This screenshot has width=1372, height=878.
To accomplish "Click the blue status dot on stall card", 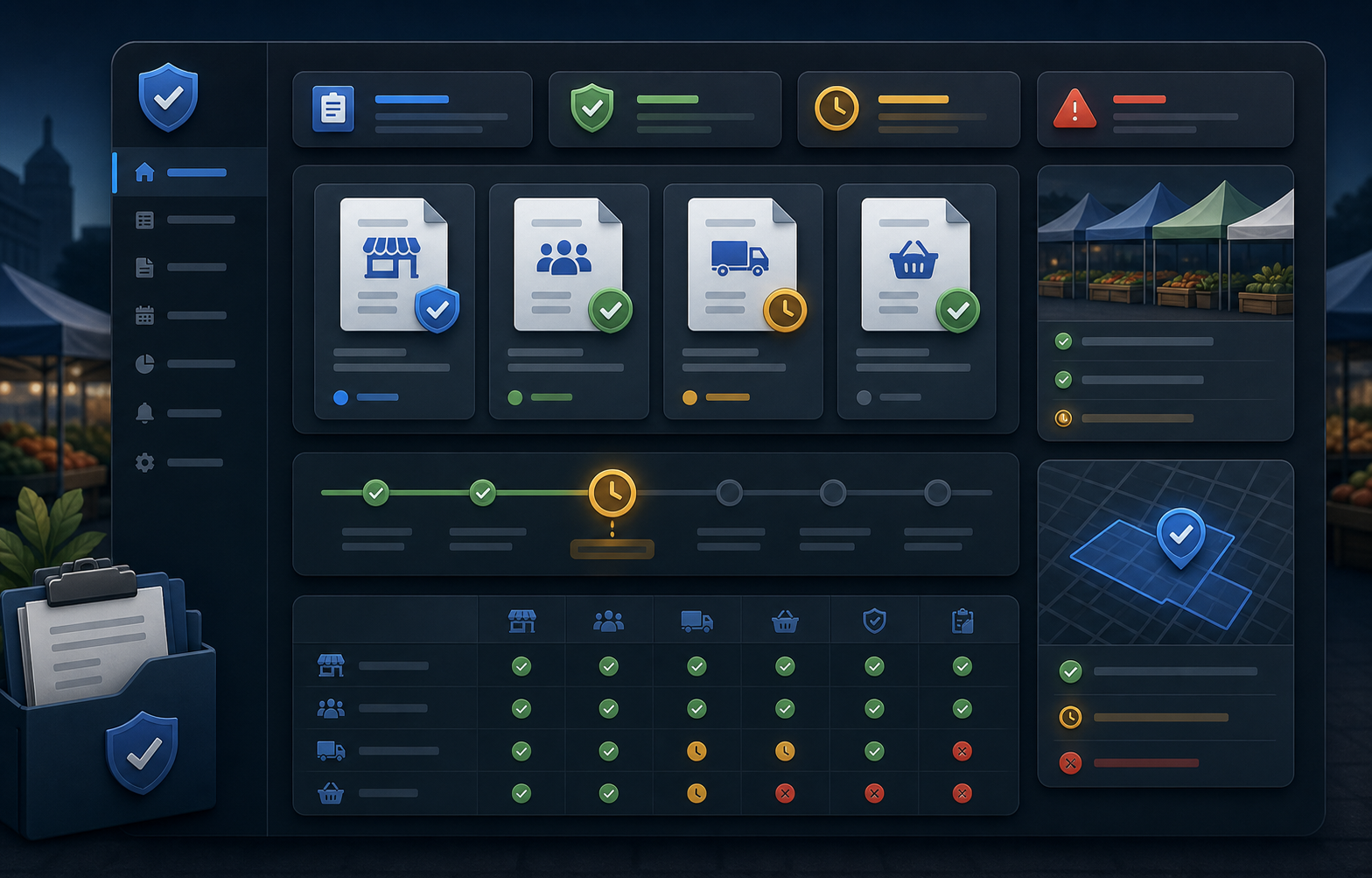I will pos(341,397).
